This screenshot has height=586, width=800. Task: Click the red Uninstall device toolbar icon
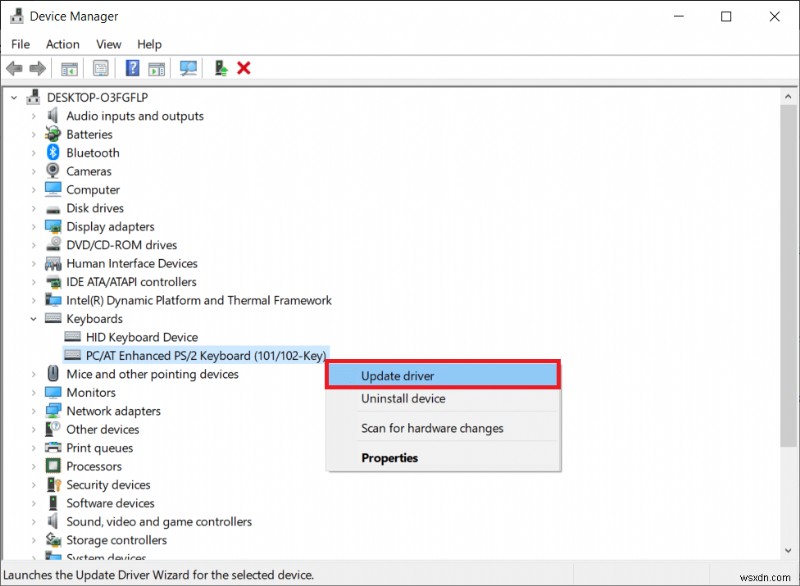pyautogui.click(x=244, y=68)
